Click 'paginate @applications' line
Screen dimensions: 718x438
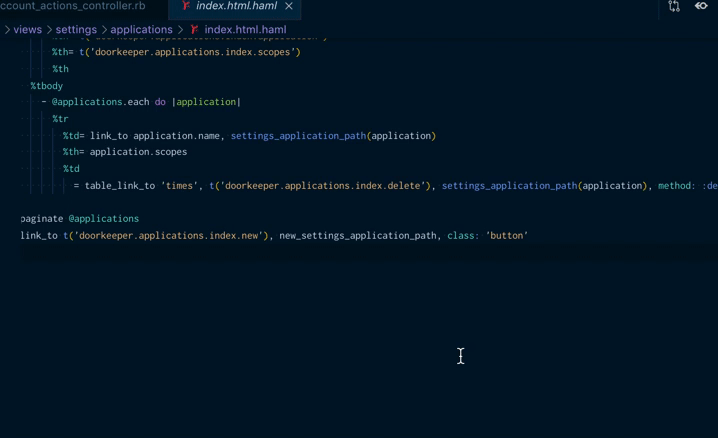[x=80, y=219]
